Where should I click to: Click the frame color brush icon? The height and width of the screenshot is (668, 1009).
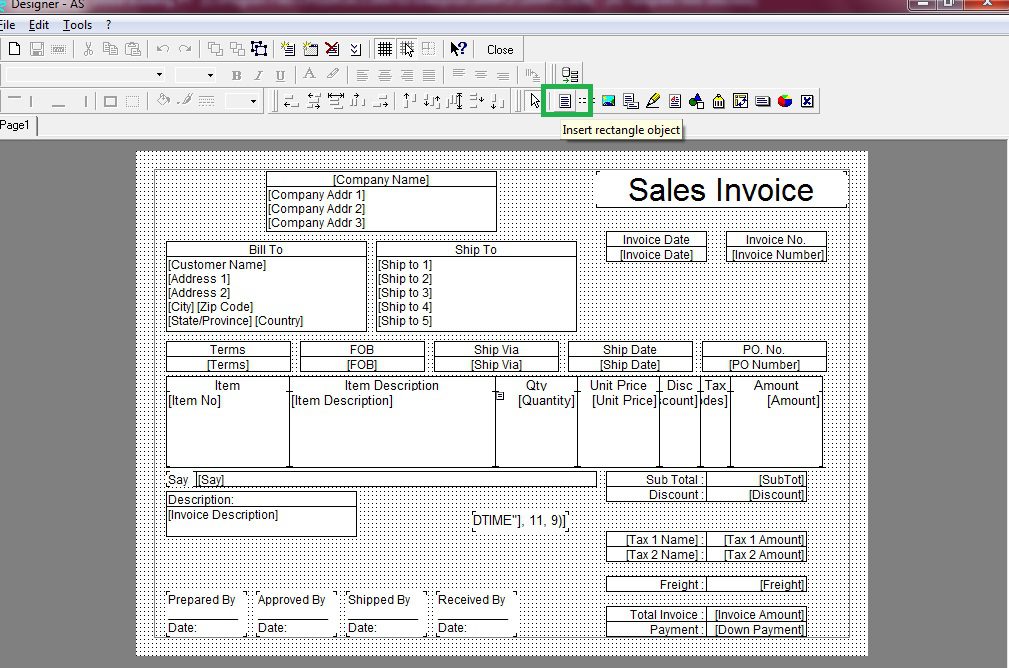tap(185, 101)
